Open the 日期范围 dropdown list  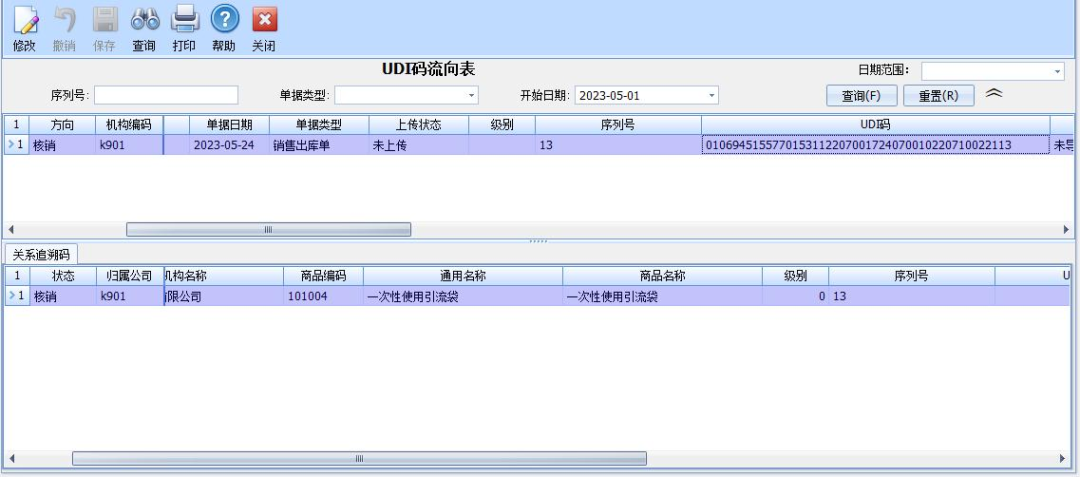1057,72
